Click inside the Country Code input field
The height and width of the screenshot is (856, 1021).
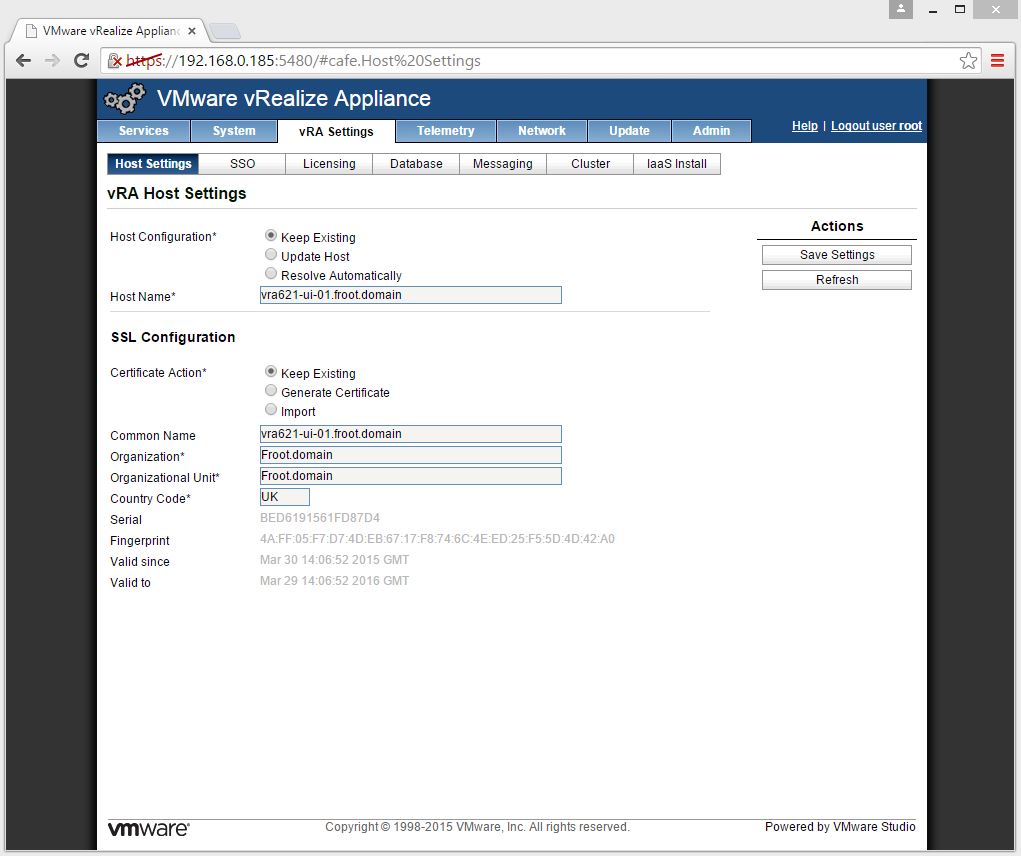click(283, 497)
